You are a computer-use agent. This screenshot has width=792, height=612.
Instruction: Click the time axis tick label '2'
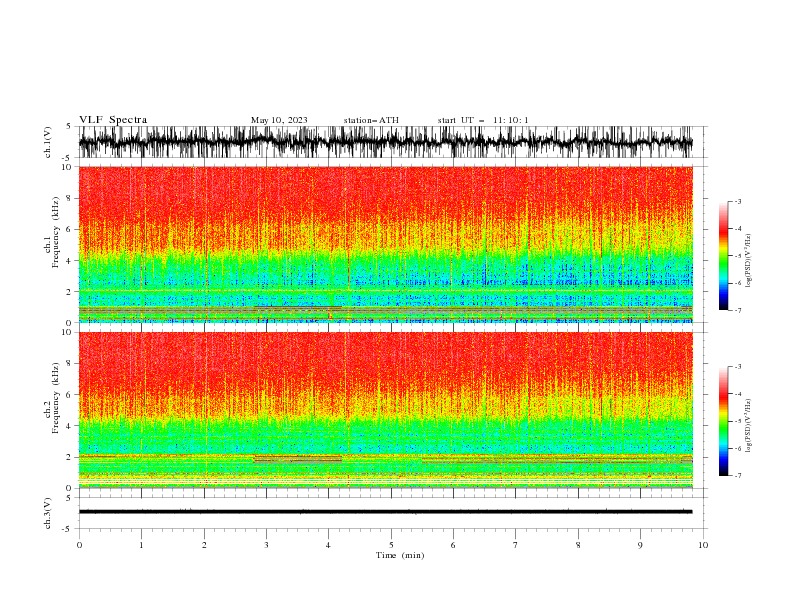pos(204,545)
